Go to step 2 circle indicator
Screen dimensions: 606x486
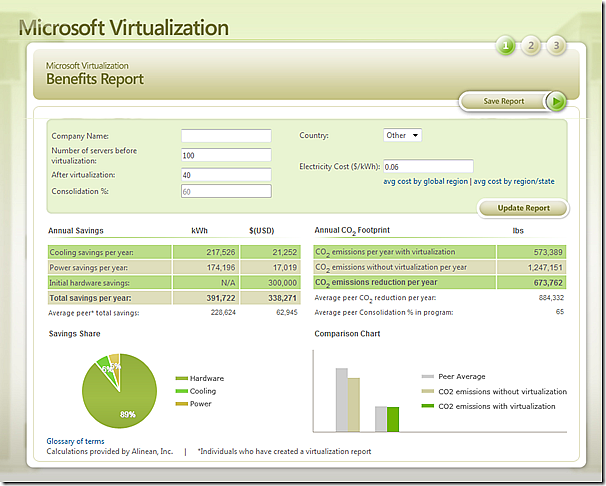point(532,45)
